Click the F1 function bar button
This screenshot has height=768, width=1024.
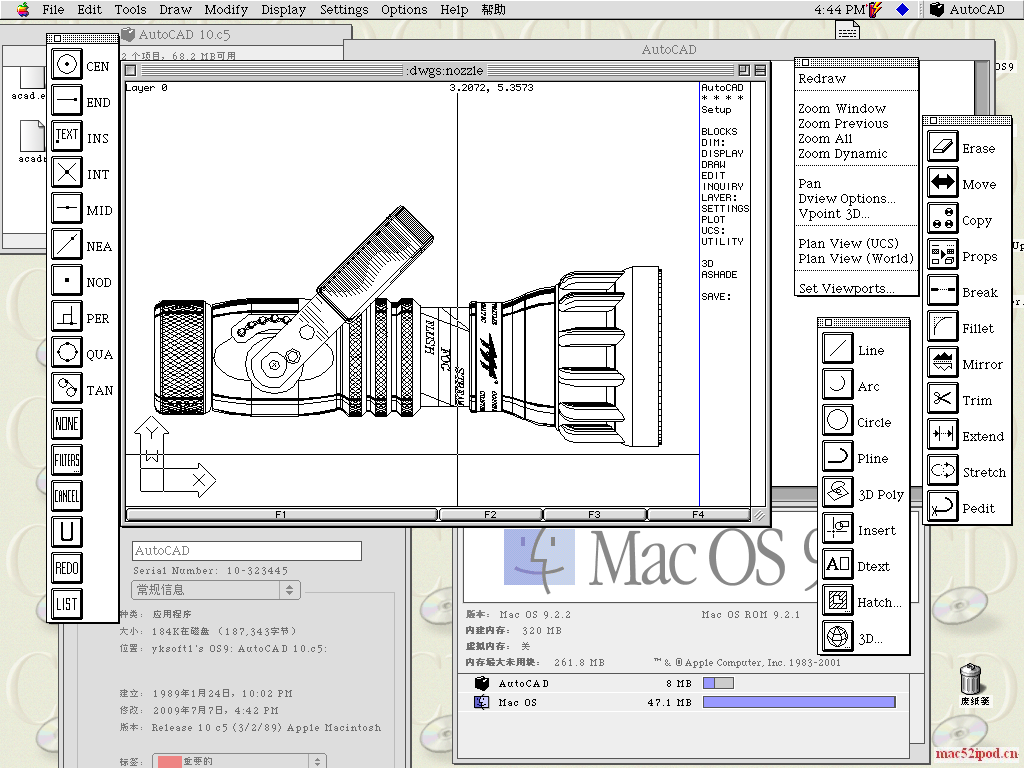[x=281, y=515]
